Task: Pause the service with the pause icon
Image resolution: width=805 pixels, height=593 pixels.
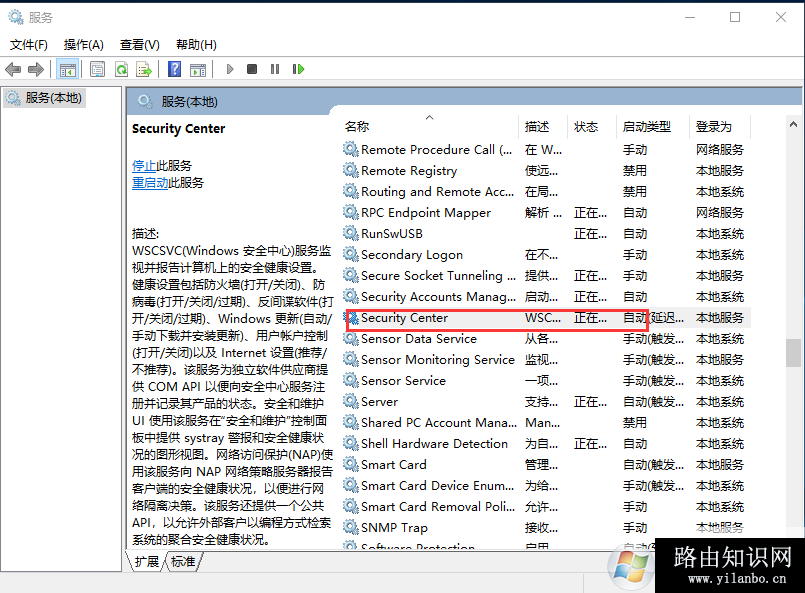Action: pyautogui.click(x=275, y=69)
